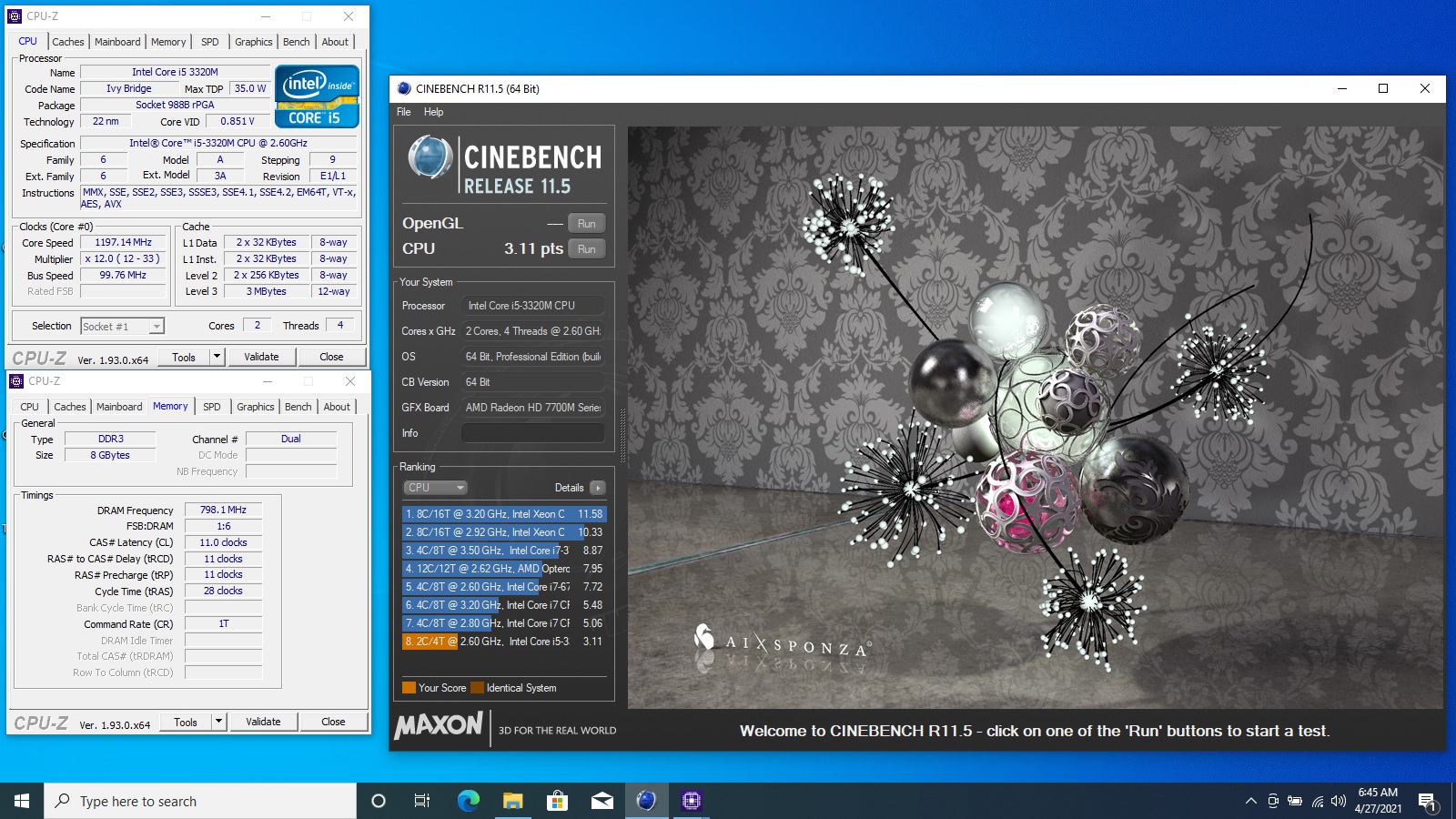Open CPU ranking type dropdown
The width and height of the screenshot is (1456, 819).
pos(435,488)
